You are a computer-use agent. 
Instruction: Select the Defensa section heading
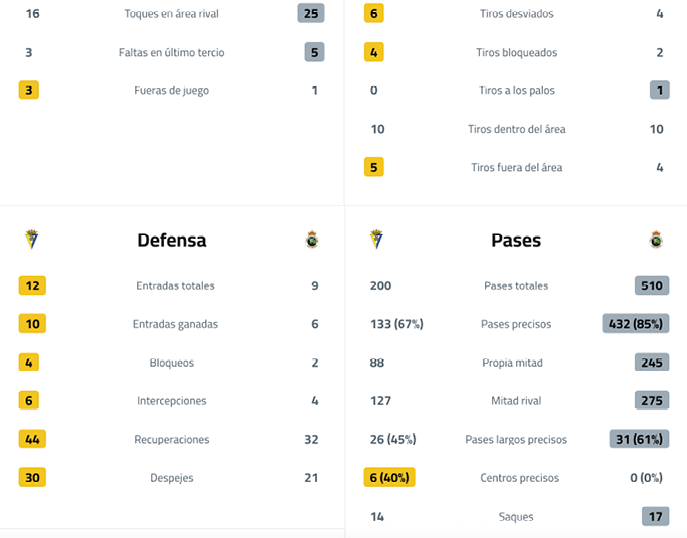172,240
